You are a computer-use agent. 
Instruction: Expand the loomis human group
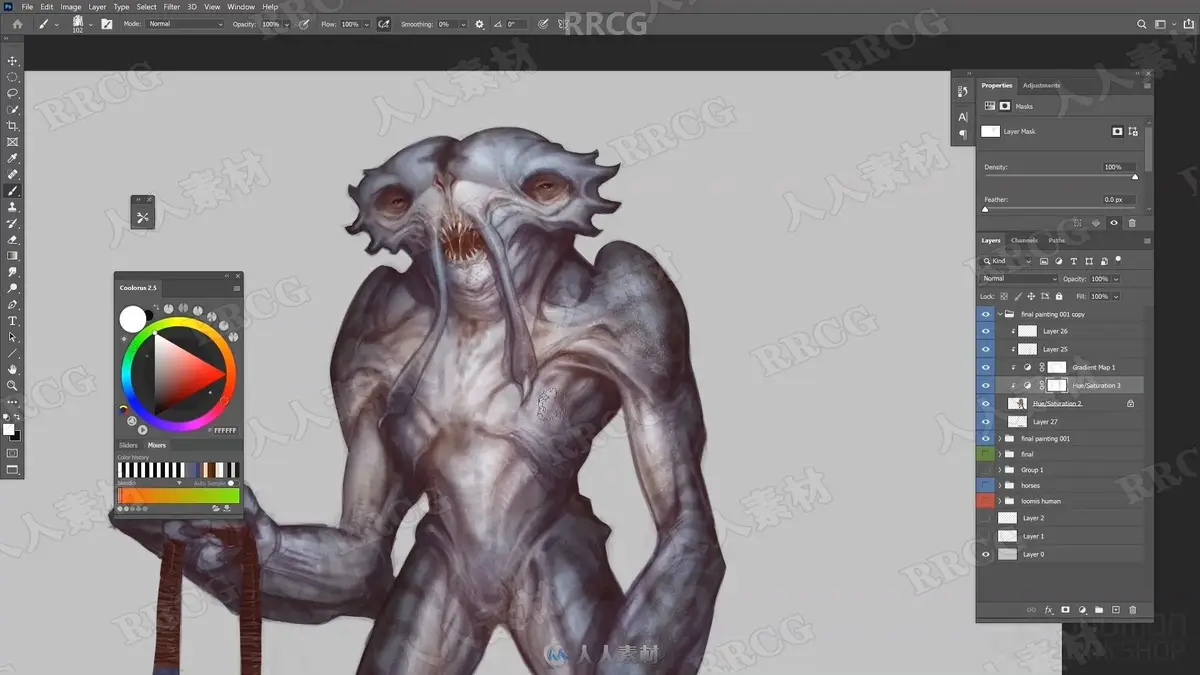pos(999,501)
